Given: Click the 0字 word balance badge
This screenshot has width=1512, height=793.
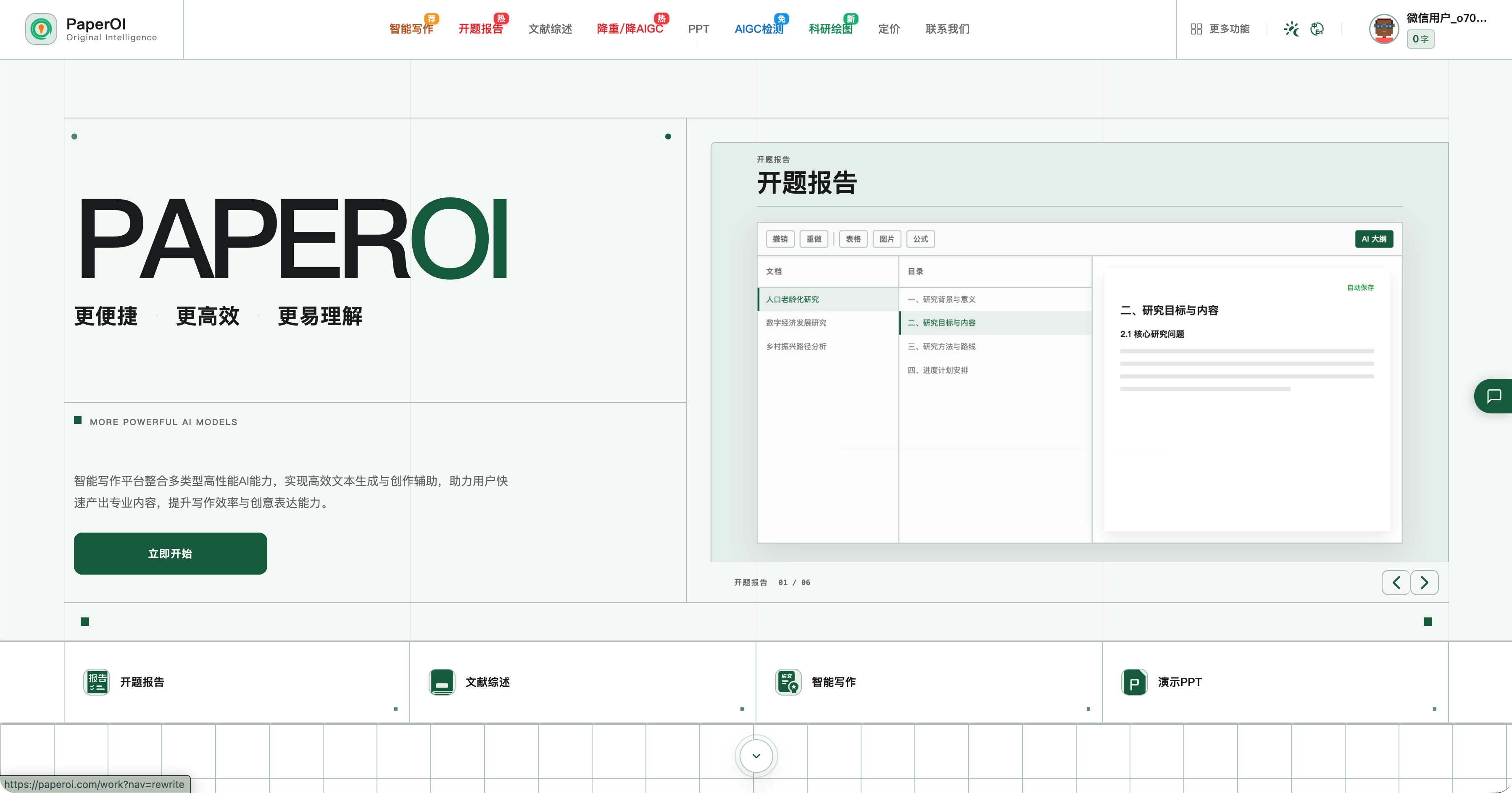Looking at the screenshot, I should click(1420, 39).
